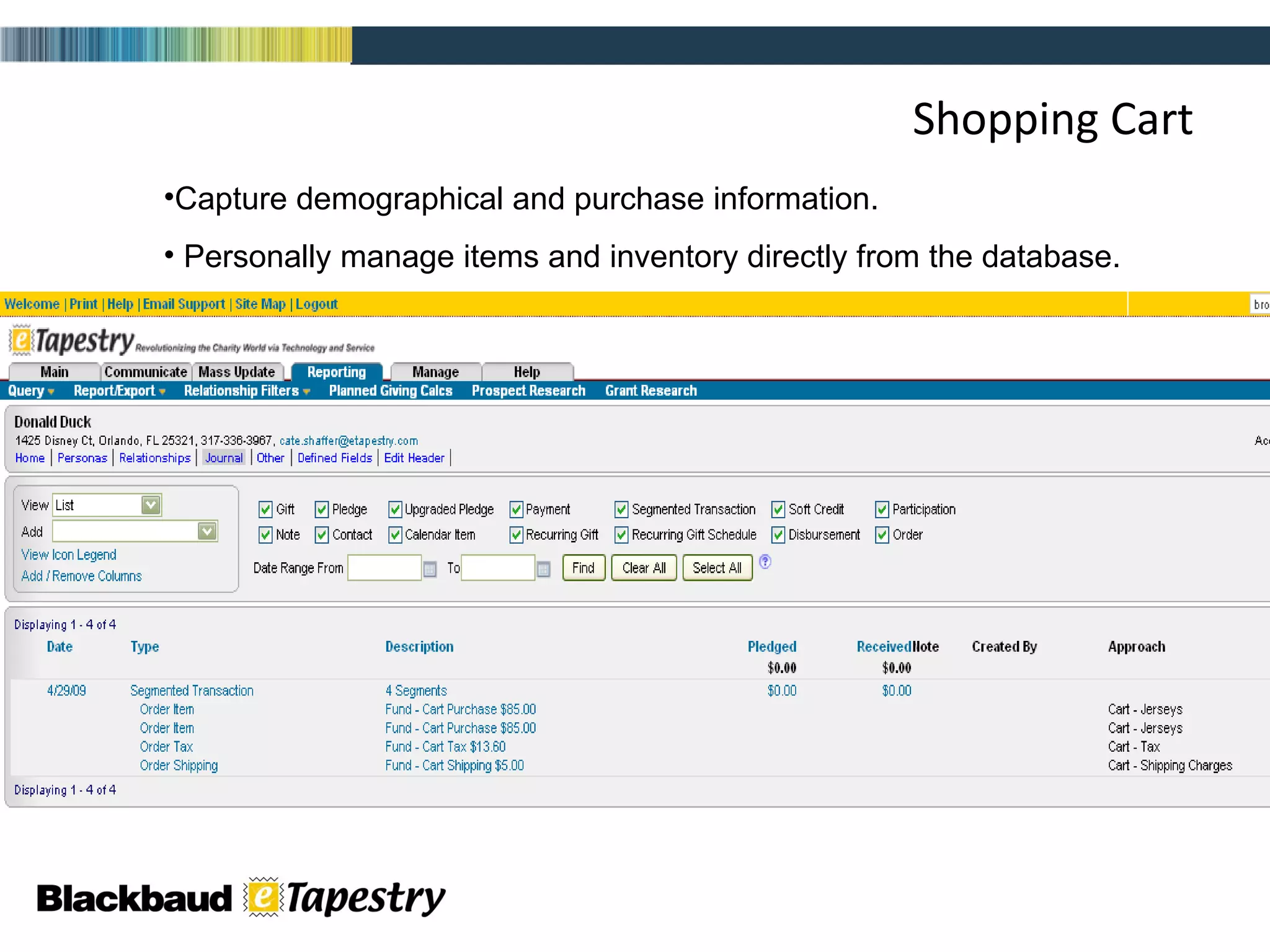Sort by the Pledged column header
This screenshot has width=1270, height=952.
772,647
